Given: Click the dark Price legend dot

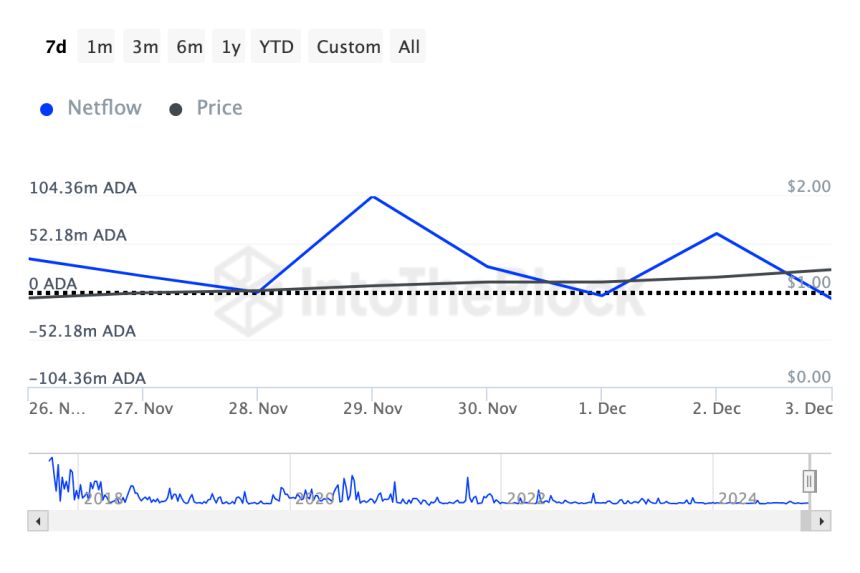Looking at the screenshot, I should coord(176,109).
